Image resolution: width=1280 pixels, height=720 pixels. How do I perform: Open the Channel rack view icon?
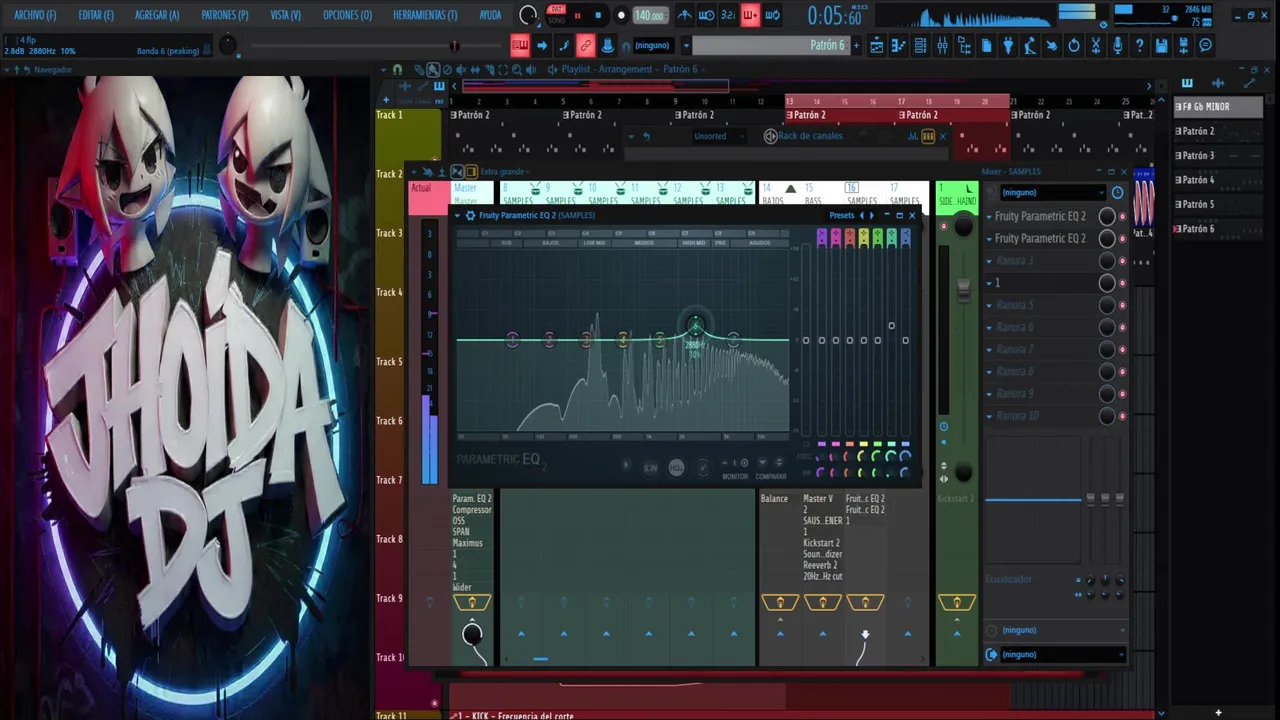920,45
